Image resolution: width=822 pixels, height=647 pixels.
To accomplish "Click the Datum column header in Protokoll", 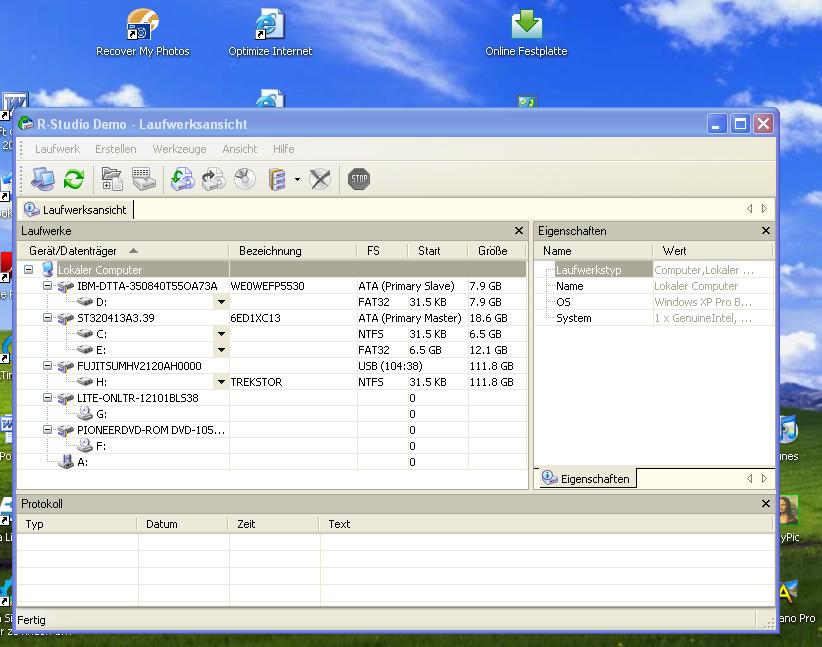I will (x=182, y=524).
